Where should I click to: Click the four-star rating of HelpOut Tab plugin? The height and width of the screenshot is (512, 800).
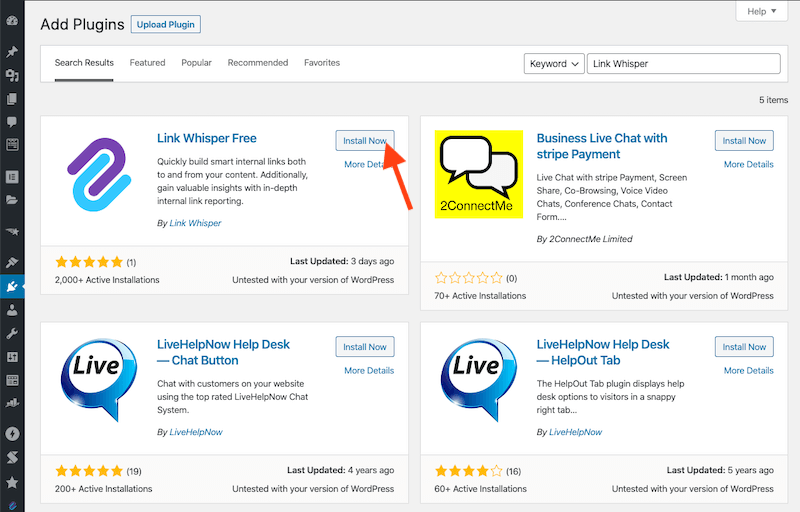click(x=468, y=471)
